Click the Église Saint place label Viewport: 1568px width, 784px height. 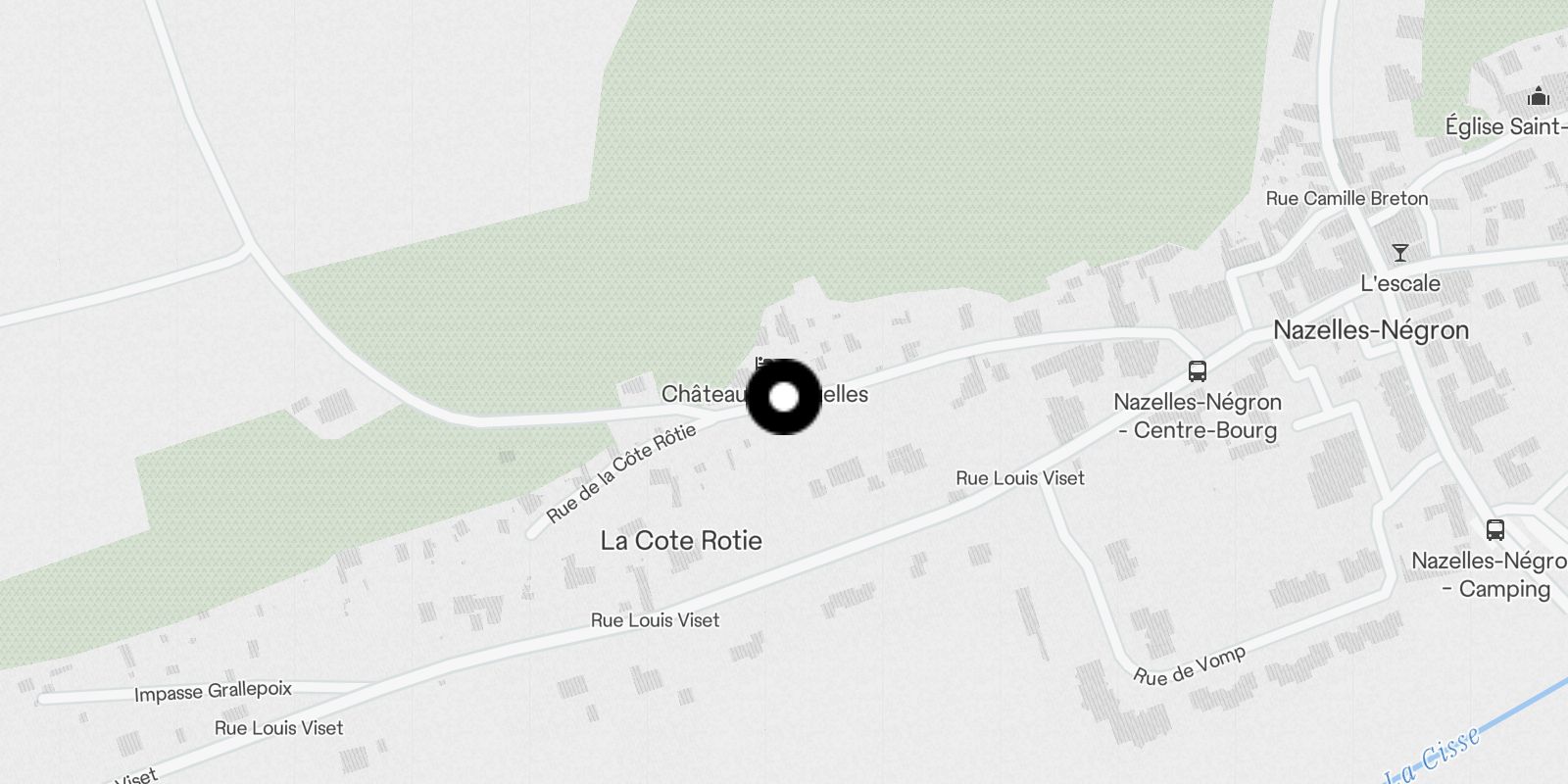(1506, 126)
